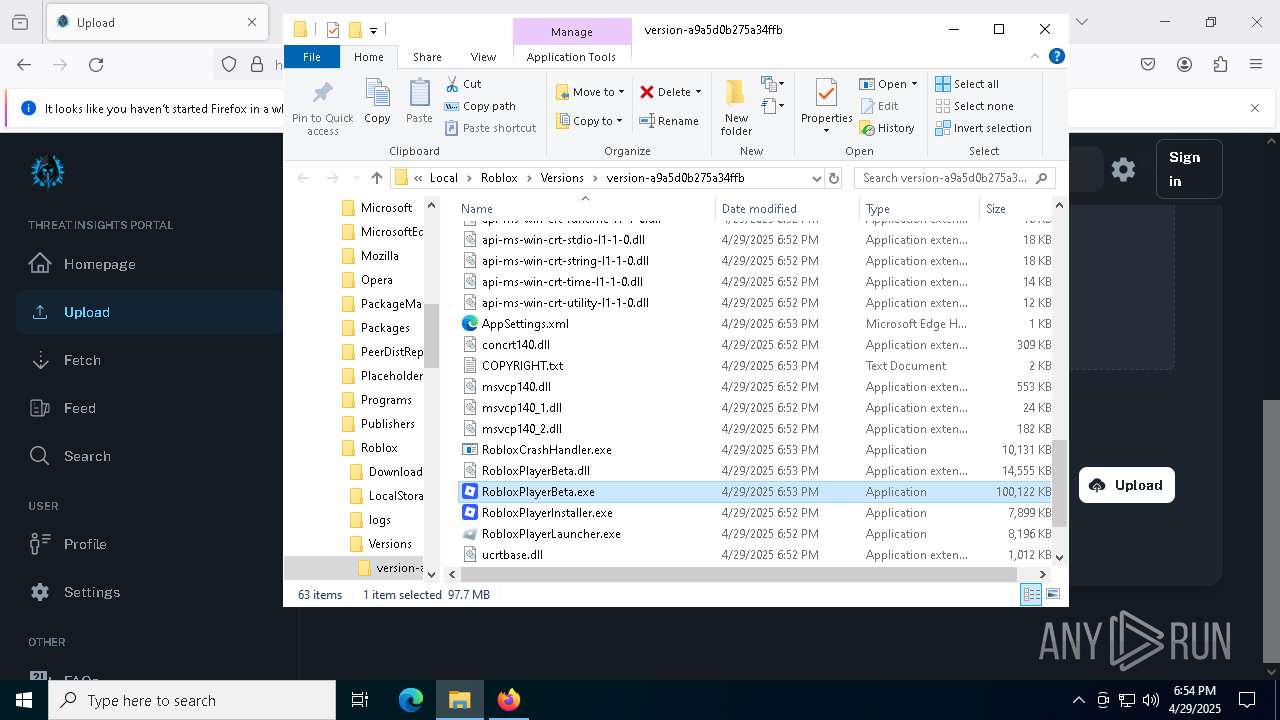Cut the selected file with Cut
1280x720 pixels.
[x=463, y=84]
